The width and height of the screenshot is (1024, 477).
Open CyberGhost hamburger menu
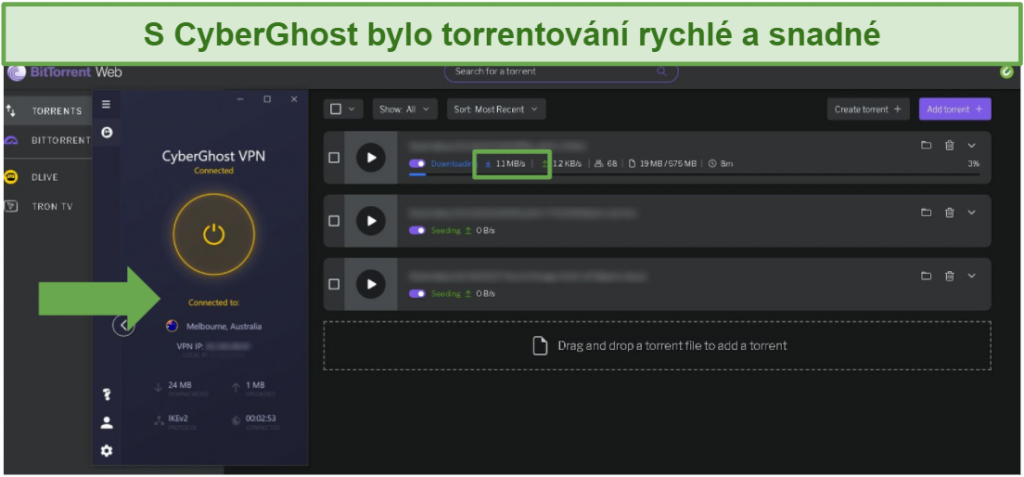(x=106, y=104)
